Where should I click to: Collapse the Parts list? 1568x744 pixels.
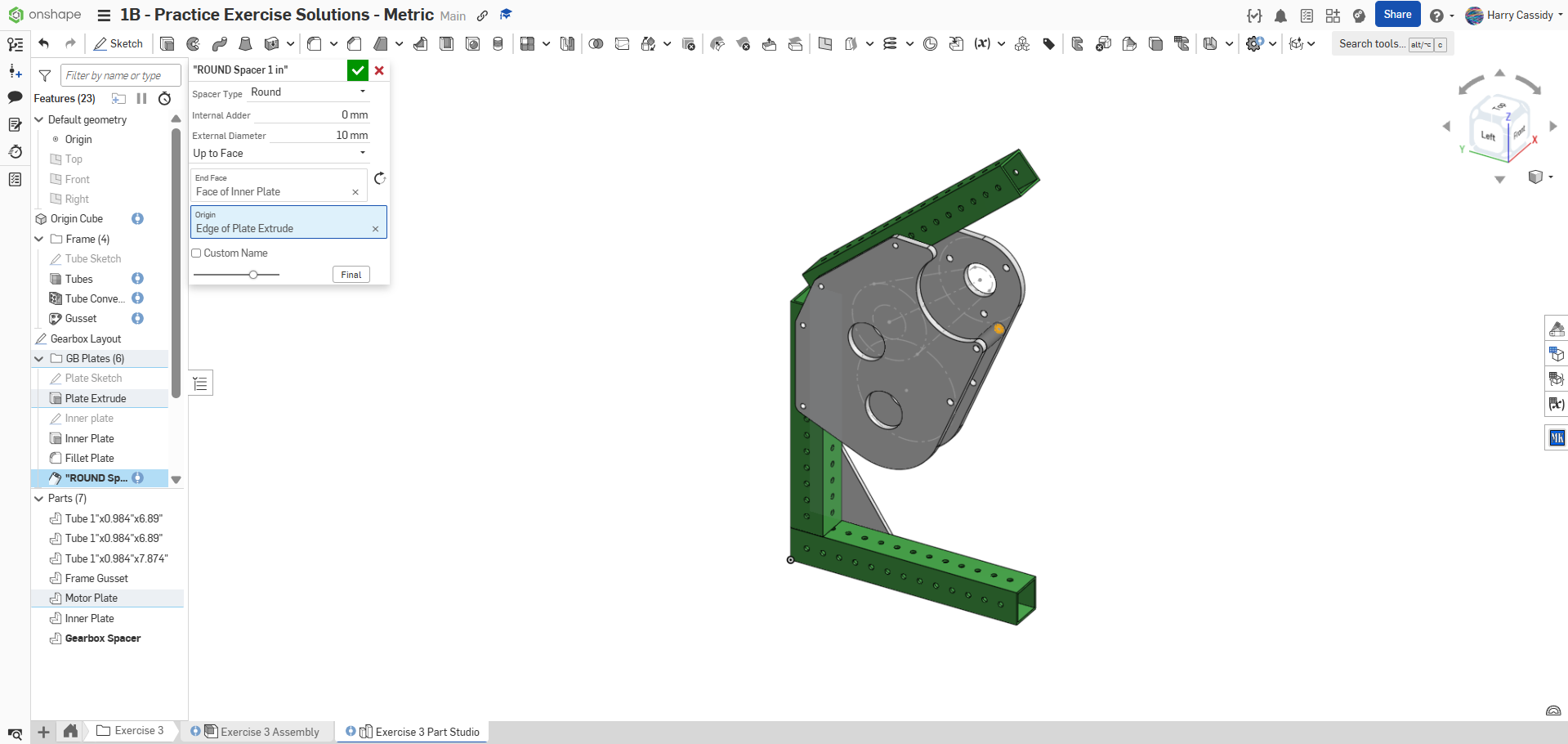(x=39, y=498)
